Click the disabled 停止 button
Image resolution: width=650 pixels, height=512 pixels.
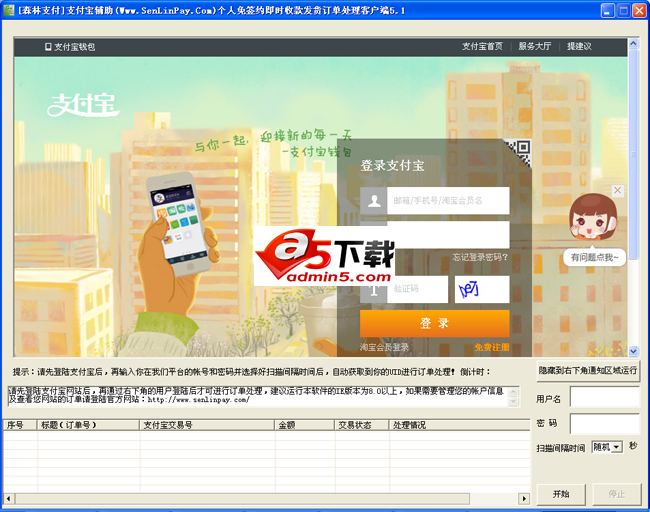coord(616,494)
